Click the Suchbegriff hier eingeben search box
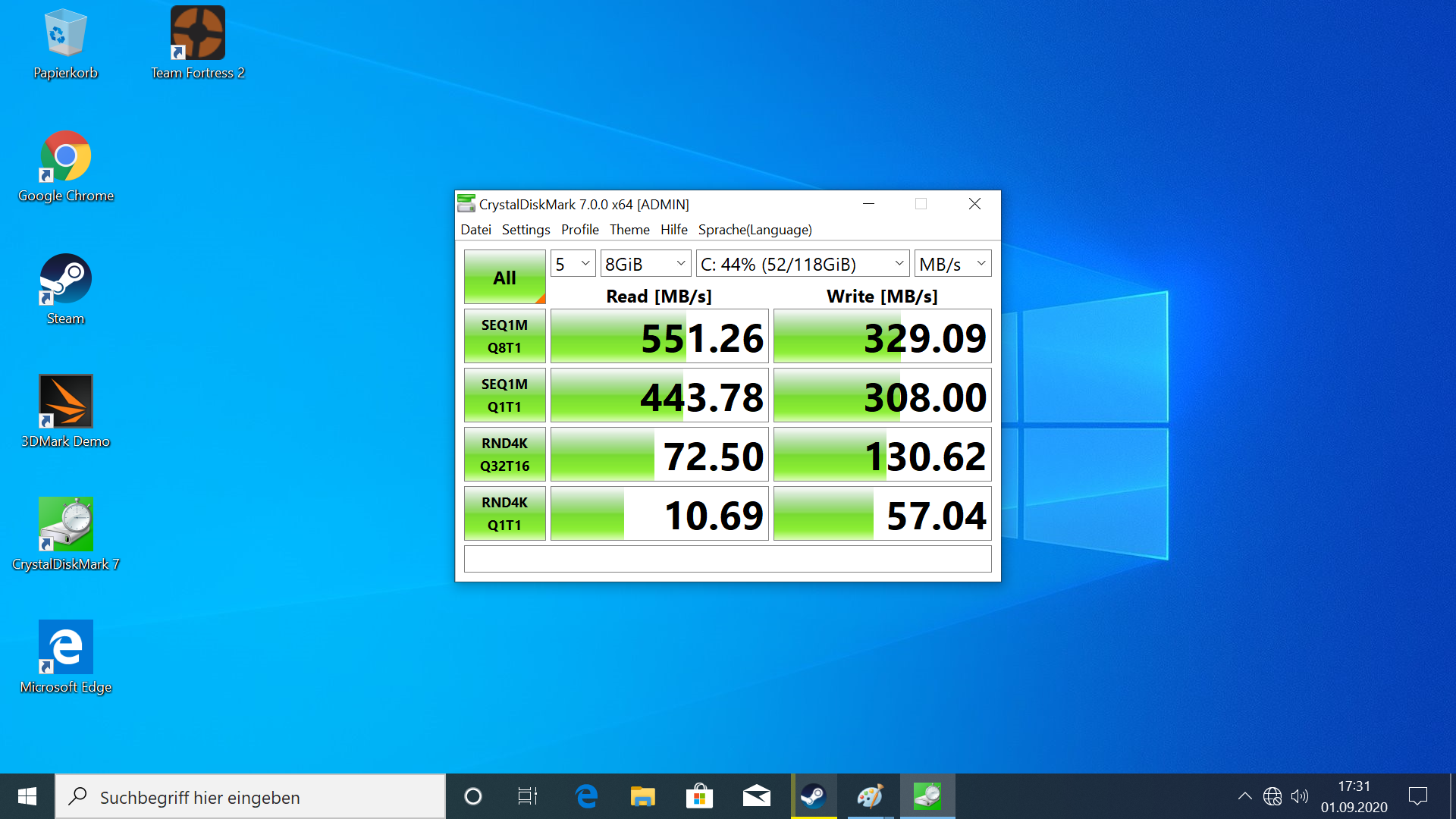Screen dimensions: 1456x819 (258, 797)
